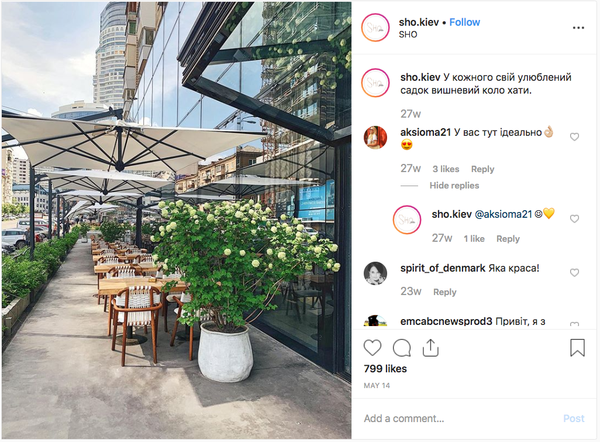Open comments with the speech bubble icon
The image size is (600, 442).
(x=402, y=348)
